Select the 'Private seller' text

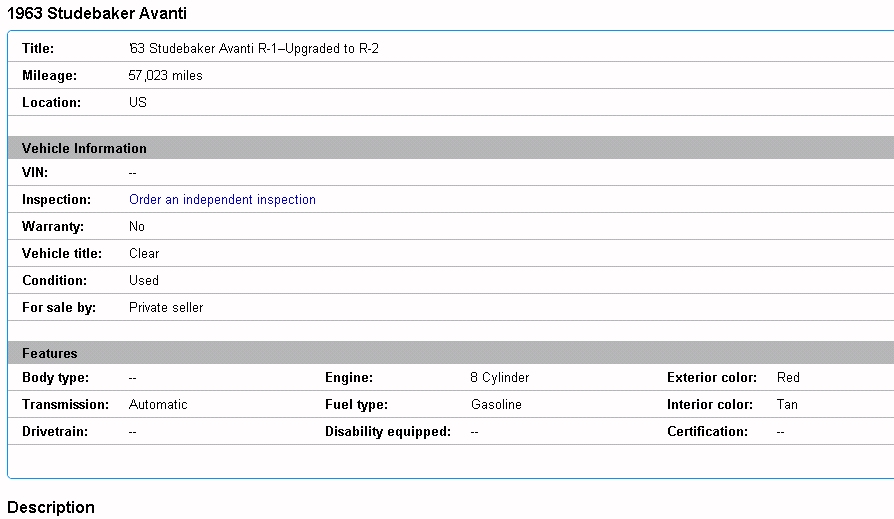166,307
